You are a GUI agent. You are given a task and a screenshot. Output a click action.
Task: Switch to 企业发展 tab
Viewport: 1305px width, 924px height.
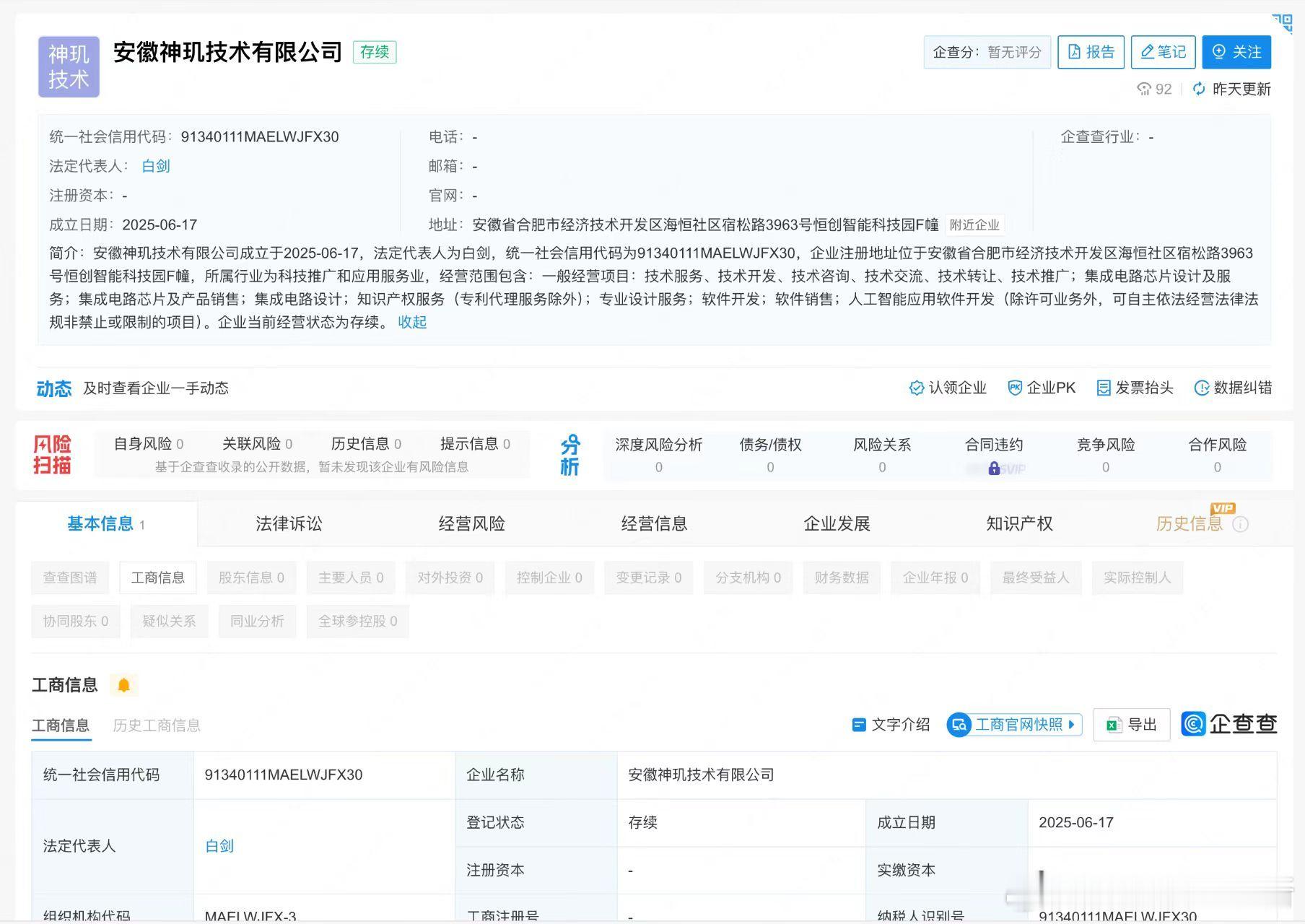[x=837, y=524]
